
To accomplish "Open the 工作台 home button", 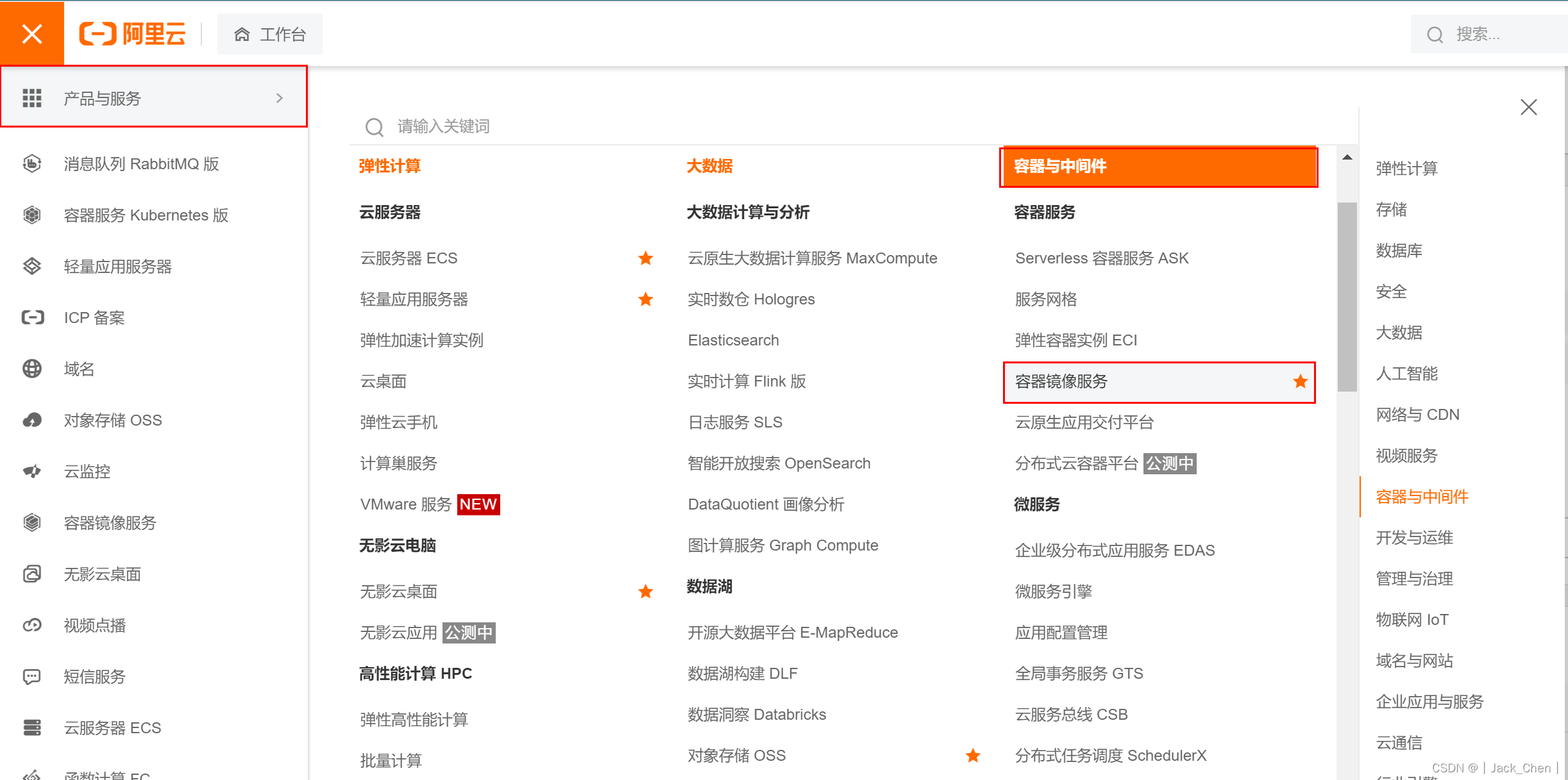I will click(270, 34).
